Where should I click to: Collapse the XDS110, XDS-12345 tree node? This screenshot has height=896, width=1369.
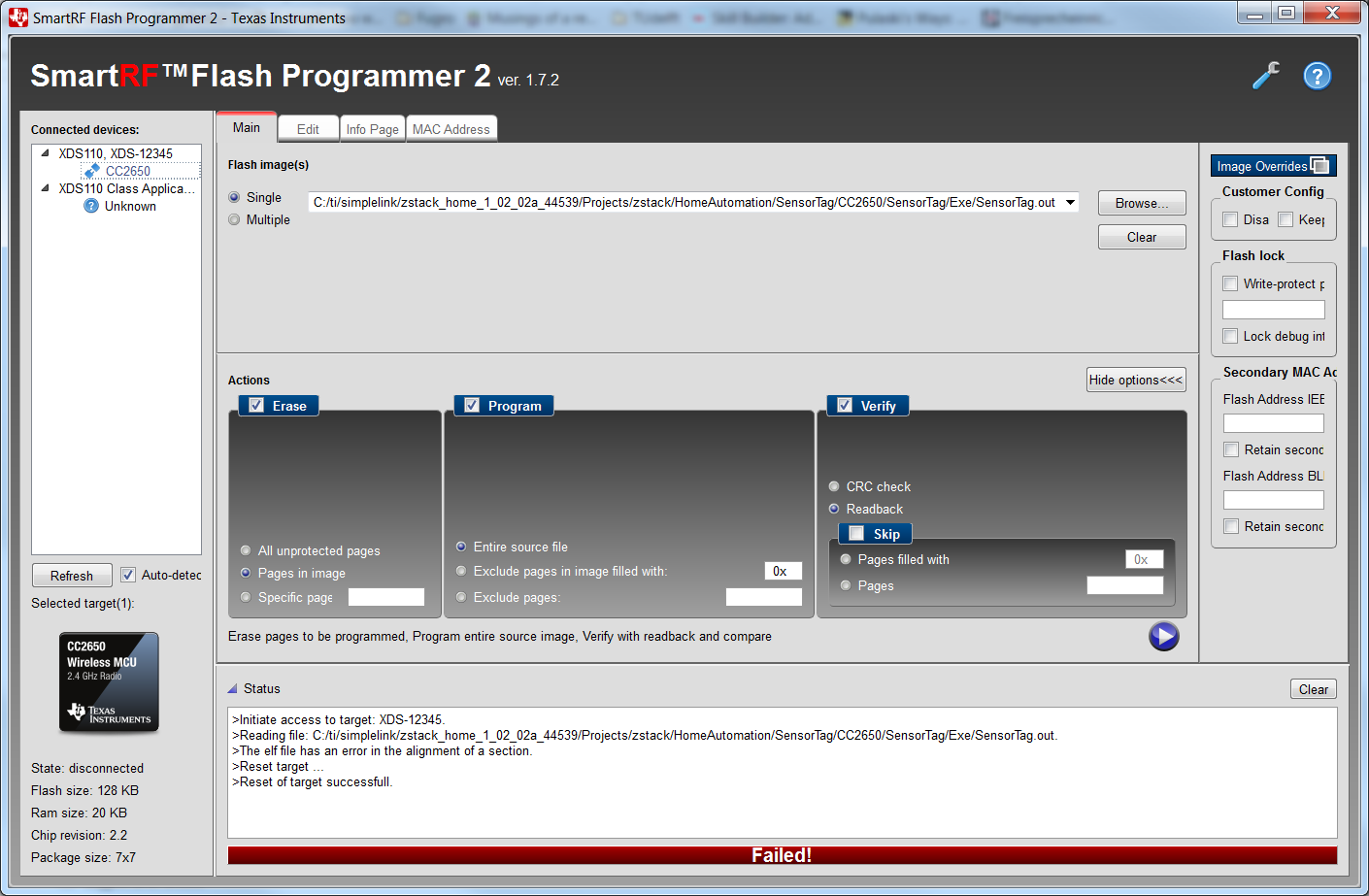[45, 152]
